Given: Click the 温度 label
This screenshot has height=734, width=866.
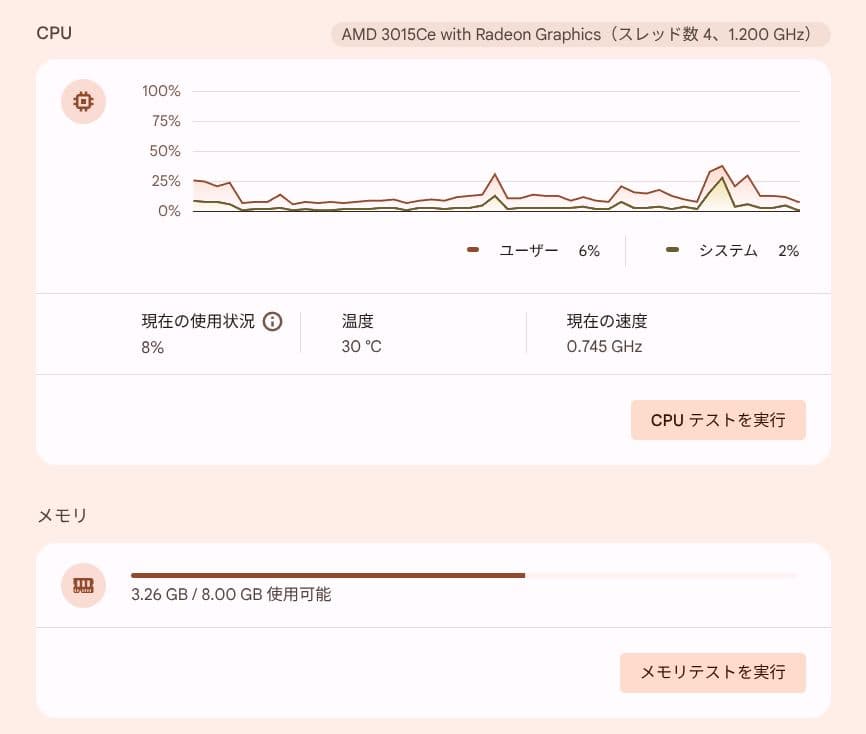Looking at the screenshot, I should coord(357,322).
